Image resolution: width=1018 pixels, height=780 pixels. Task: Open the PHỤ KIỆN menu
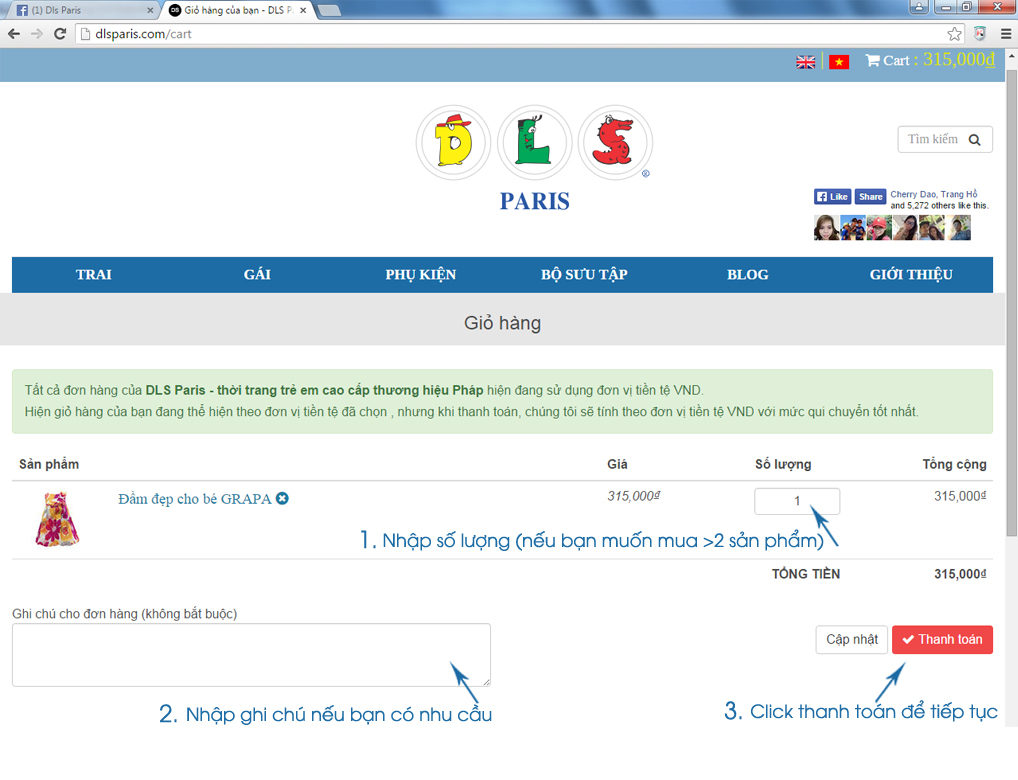pos(421,275)
